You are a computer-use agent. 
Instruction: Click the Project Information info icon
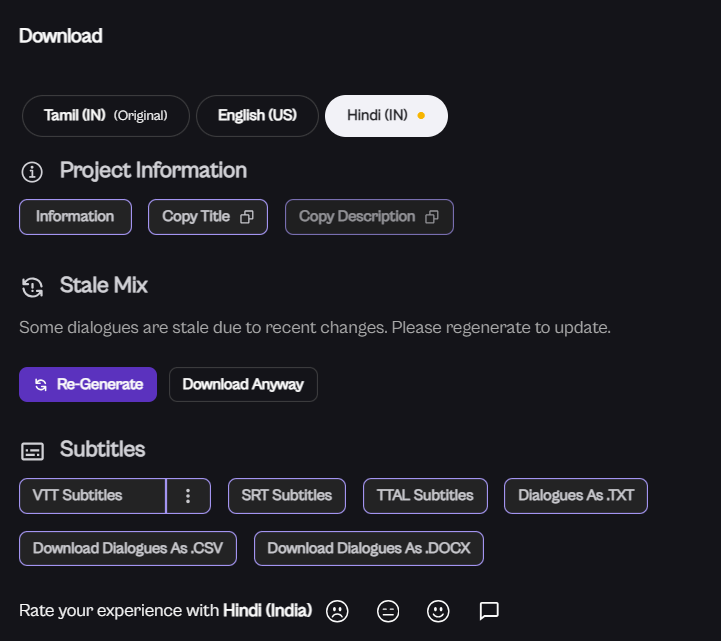click(32, 172)
